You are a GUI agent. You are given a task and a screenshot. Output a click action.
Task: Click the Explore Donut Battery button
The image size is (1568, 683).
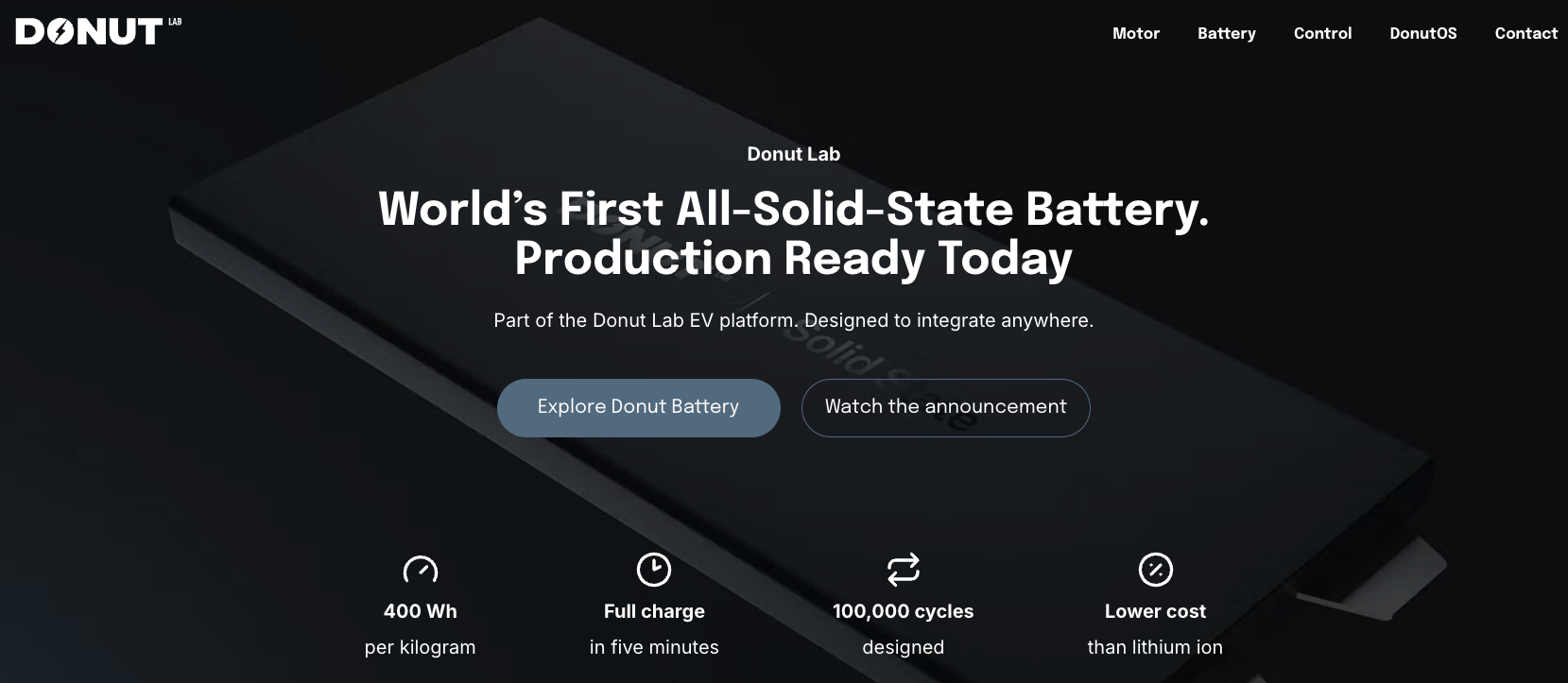click(x=639, y=408)
